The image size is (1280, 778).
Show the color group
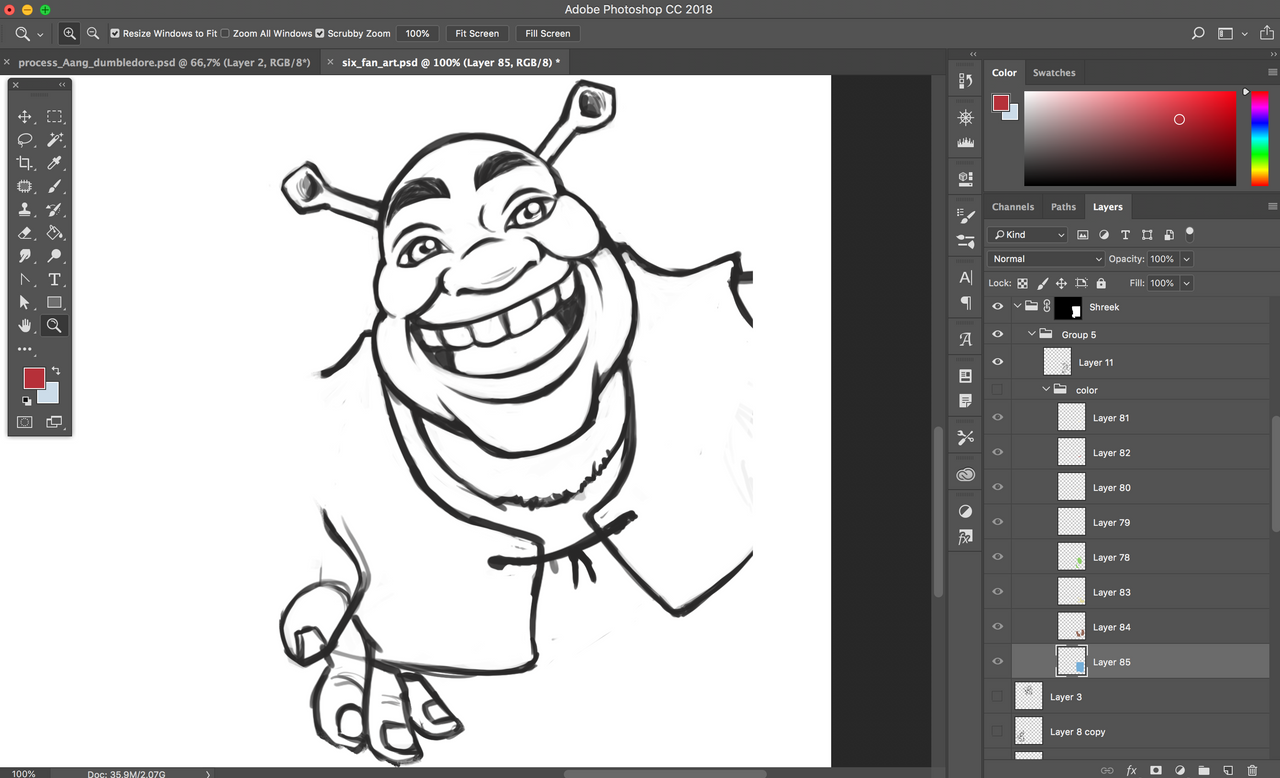(x=997, y=389)
